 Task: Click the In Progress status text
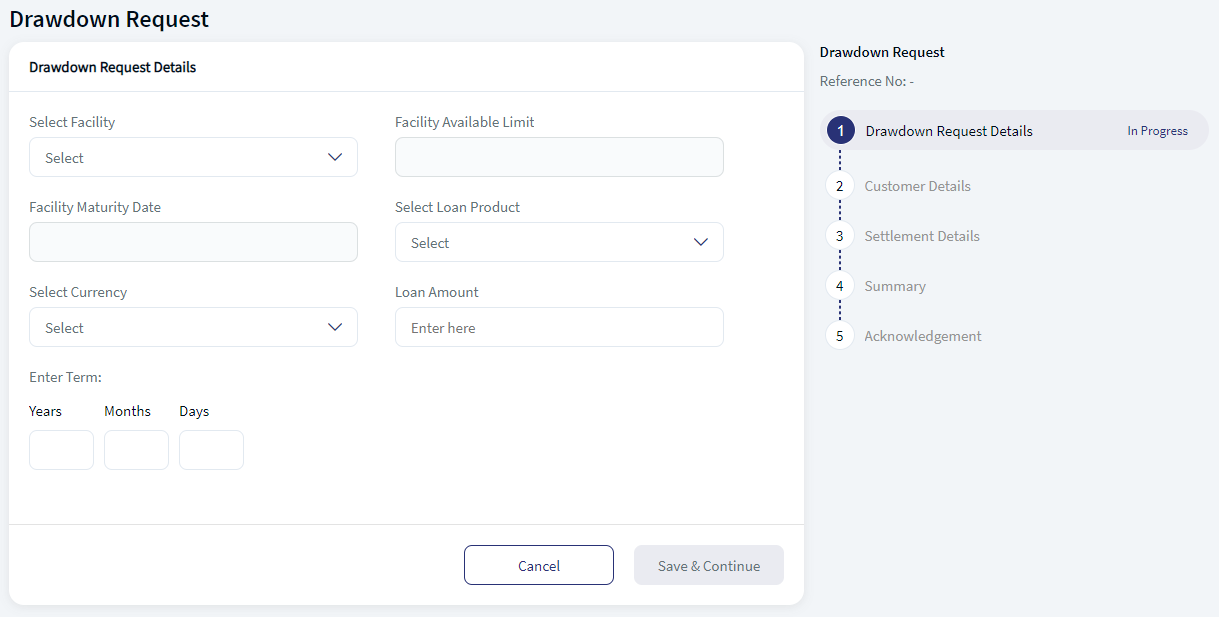[1157, 131]
